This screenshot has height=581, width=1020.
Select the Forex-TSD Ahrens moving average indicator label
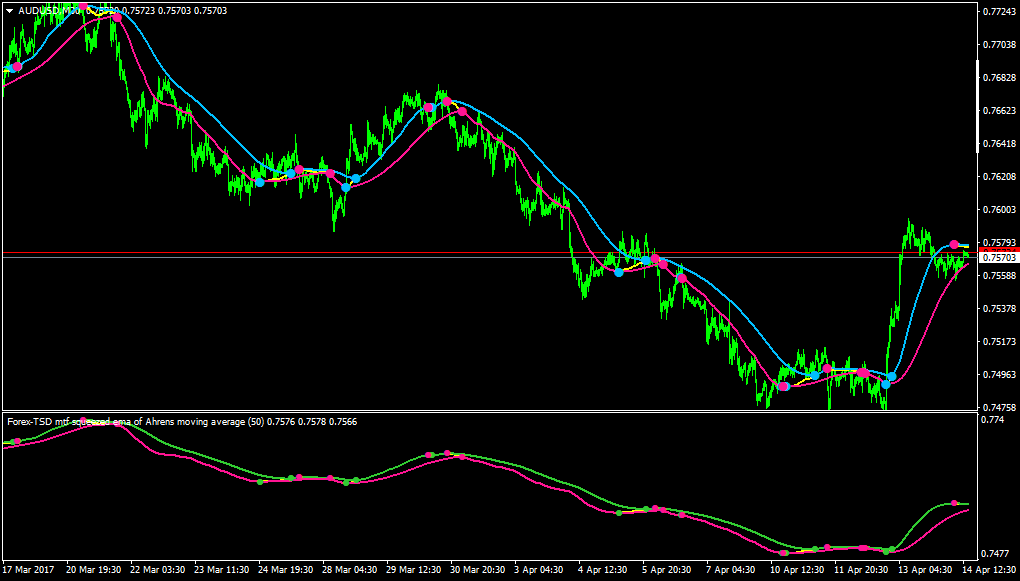tap(181, 422)
